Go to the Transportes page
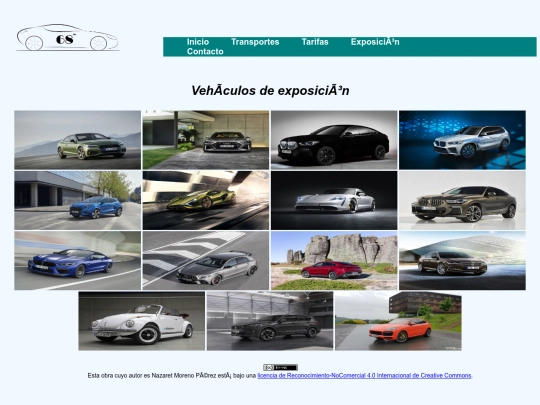The width and height of the screenshot is (540, 405). (255, 42)
